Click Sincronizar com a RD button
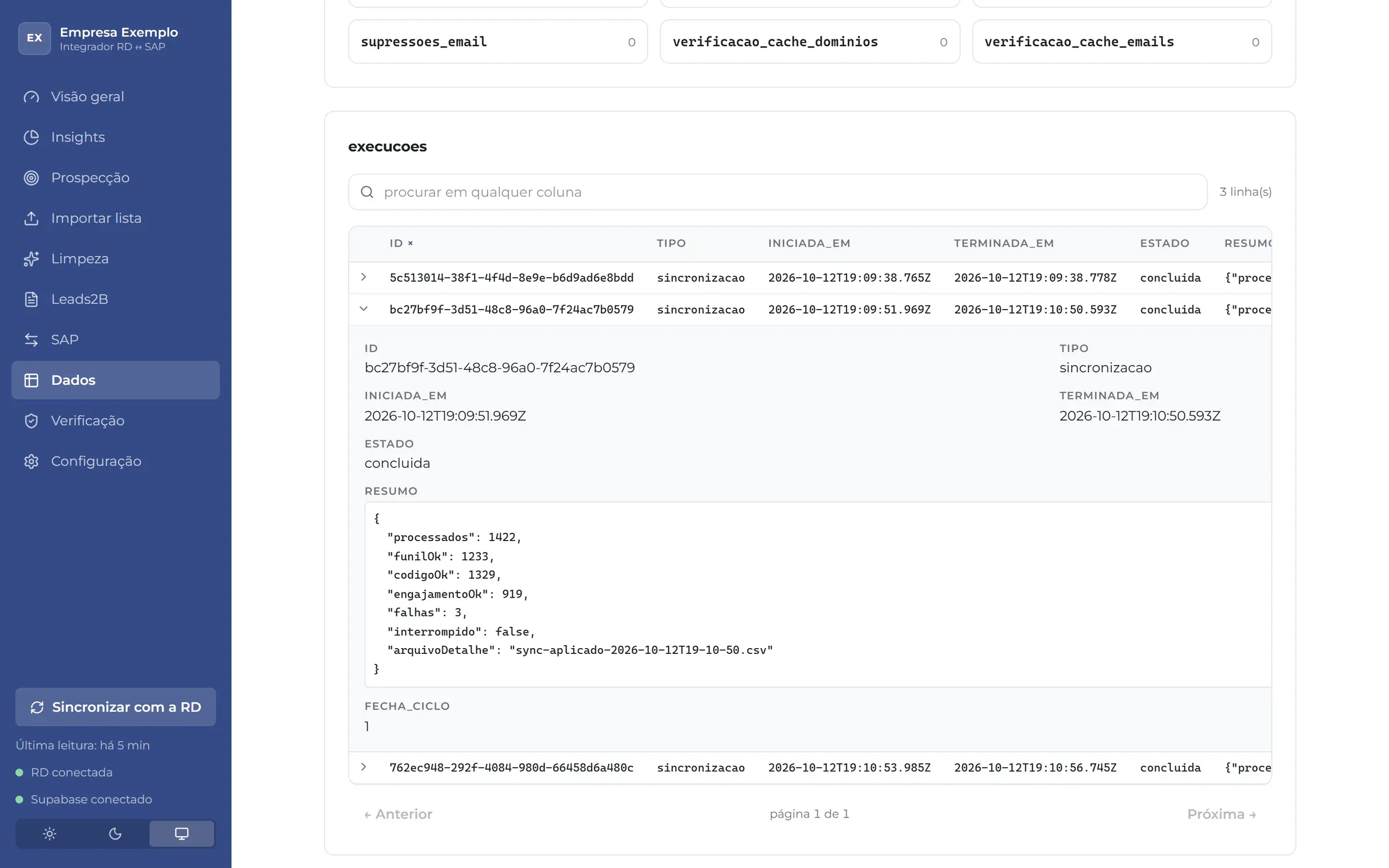This screenshot has height=868, width=1389. 116,707
